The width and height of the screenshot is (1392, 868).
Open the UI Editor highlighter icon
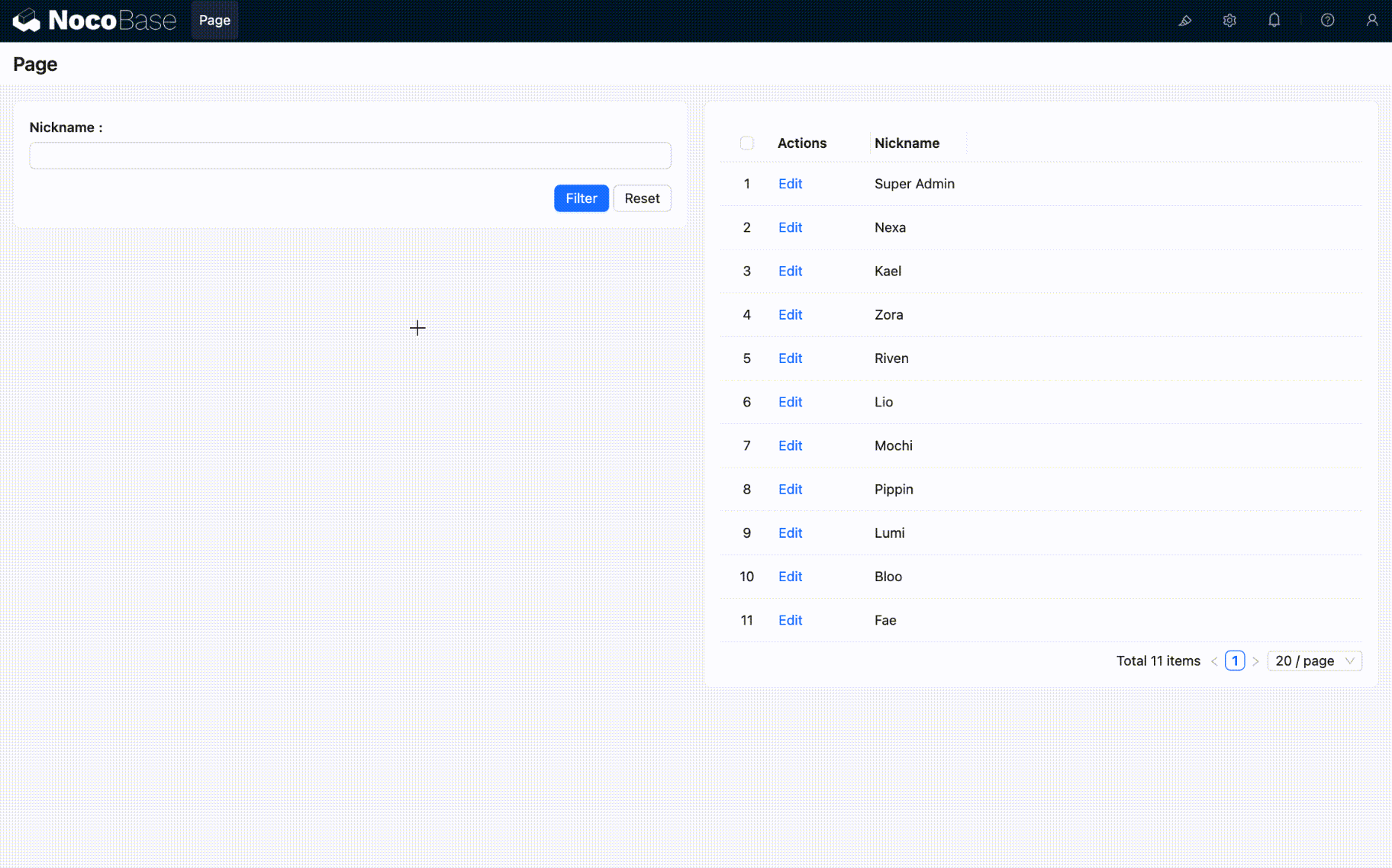[x=1184, y=21]
